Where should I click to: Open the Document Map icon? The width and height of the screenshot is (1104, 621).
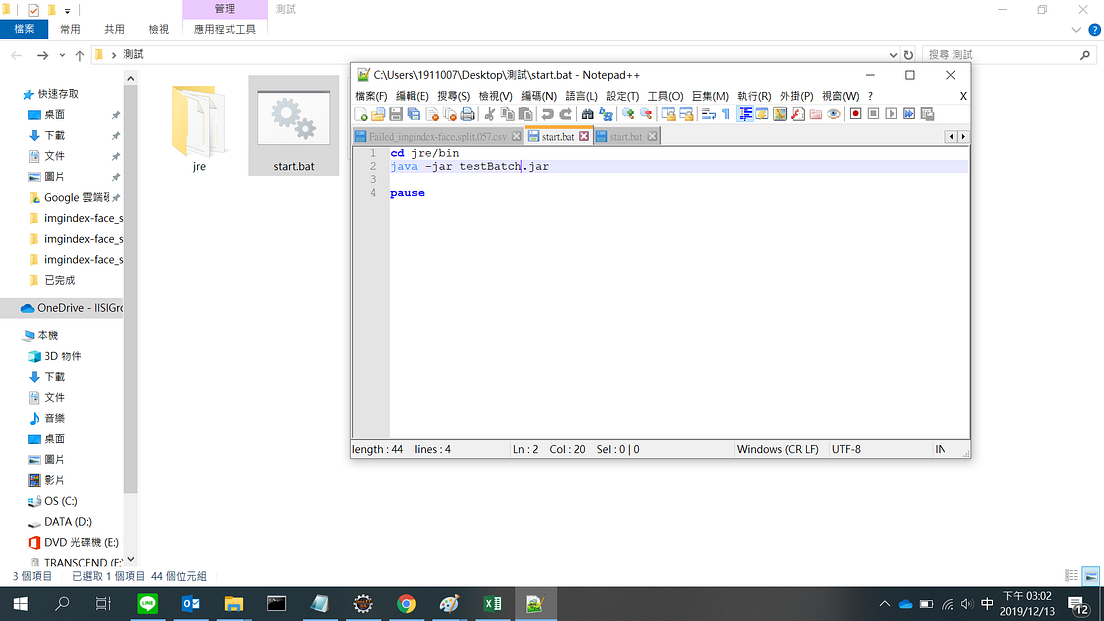tap(780, 114)
